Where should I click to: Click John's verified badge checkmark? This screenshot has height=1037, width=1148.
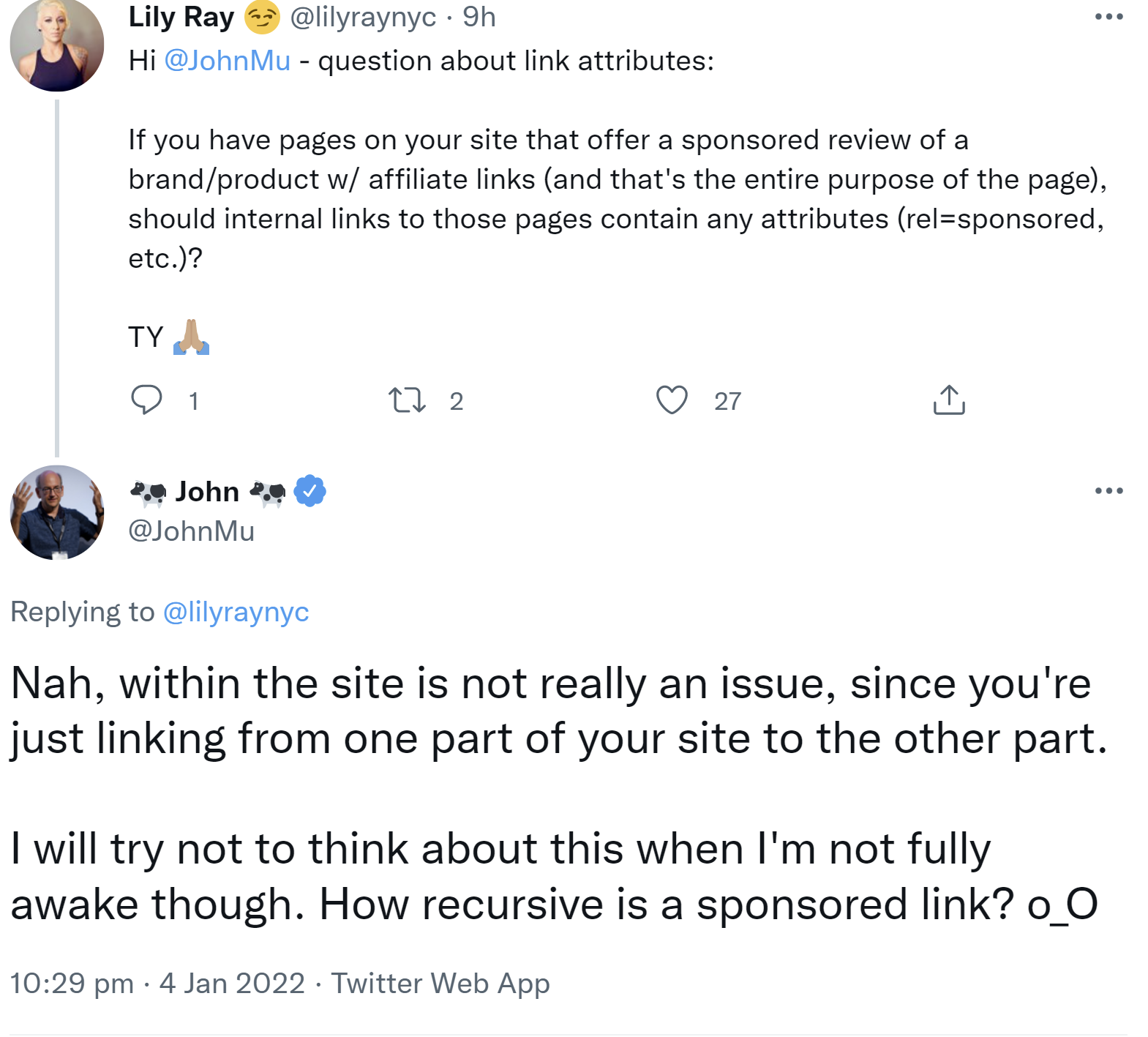[x=309, y=491]
